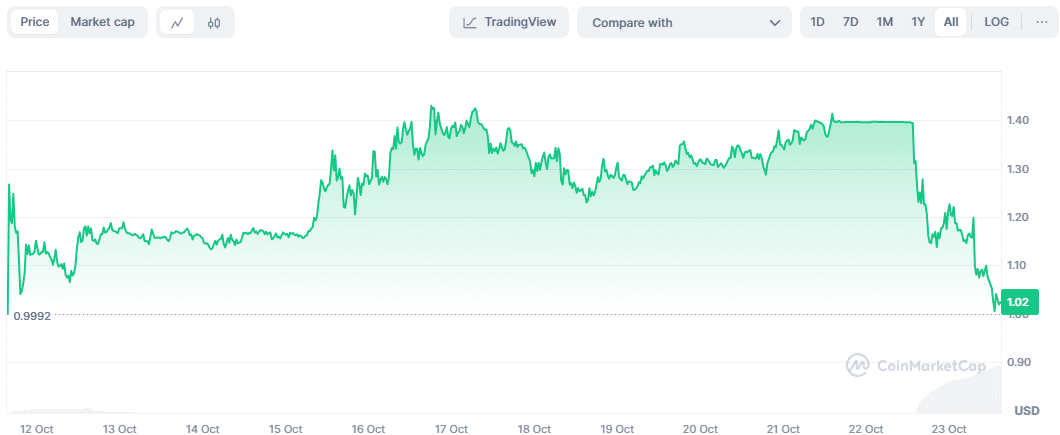Click the CoinMarketCap watermark logo
This screenshot has width=1060, height=435.
(857, 366)
